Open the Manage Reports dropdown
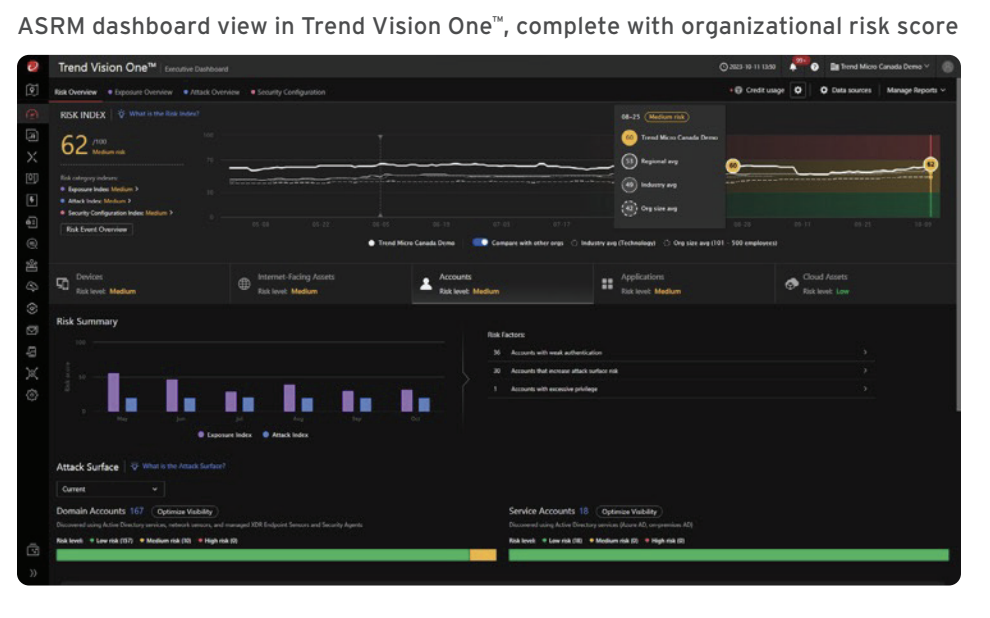Viewport: 990px width, 618px height. 915,90
